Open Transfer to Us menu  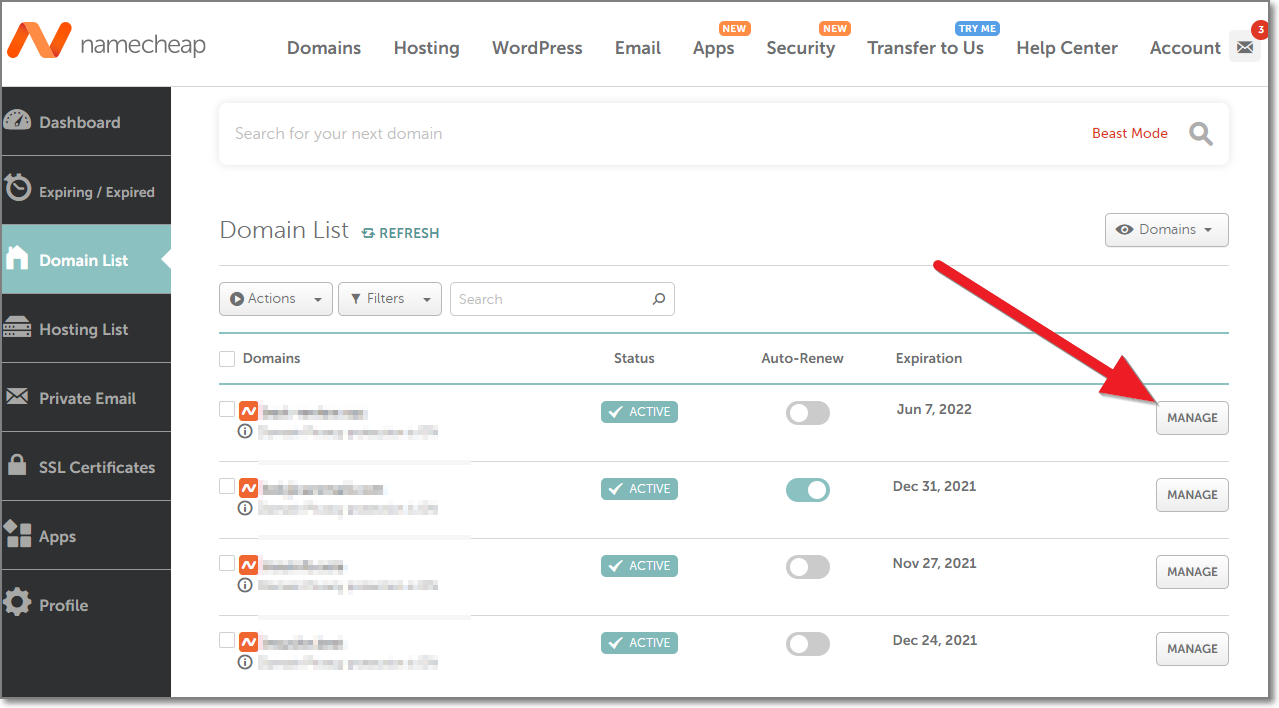click(926, 48)
